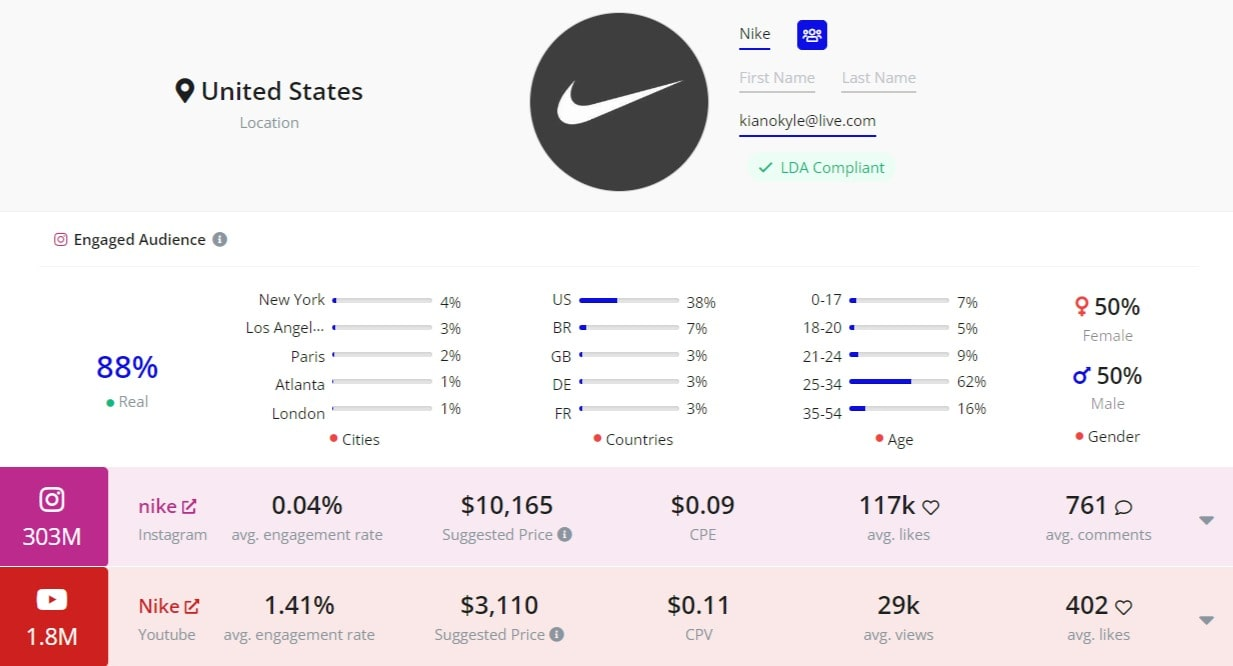
Task: Open Nike Youtube external link icon
Action: tap(192, 606)
